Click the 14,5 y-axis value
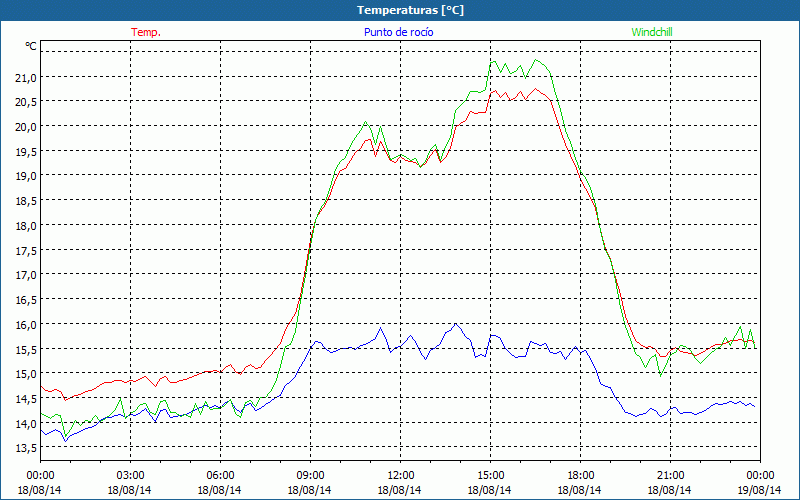 [27, 399]
